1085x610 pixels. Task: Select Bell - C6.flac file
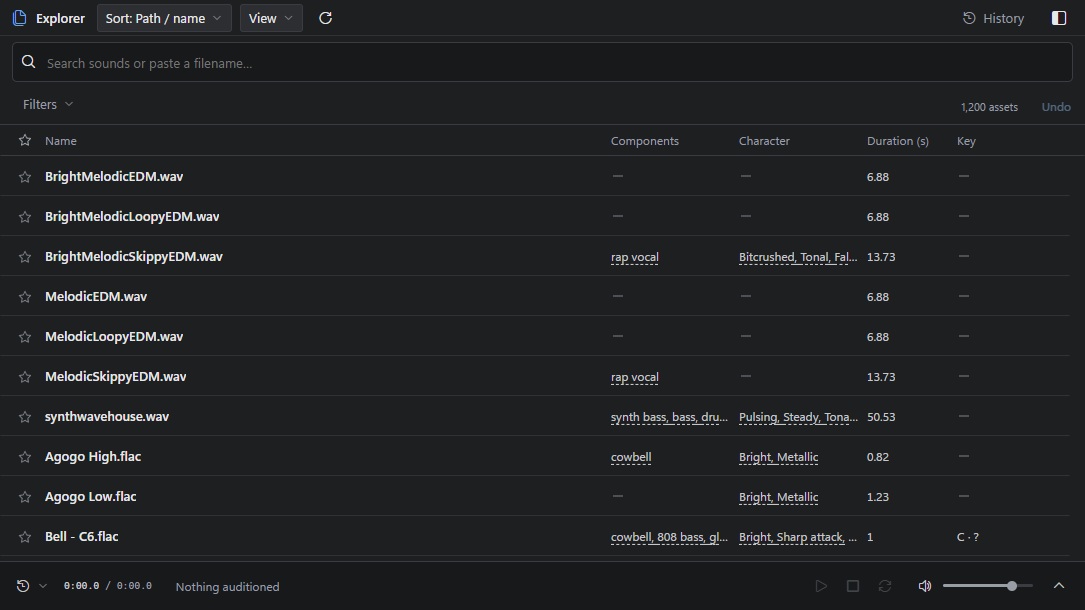(x=82, y=537)
